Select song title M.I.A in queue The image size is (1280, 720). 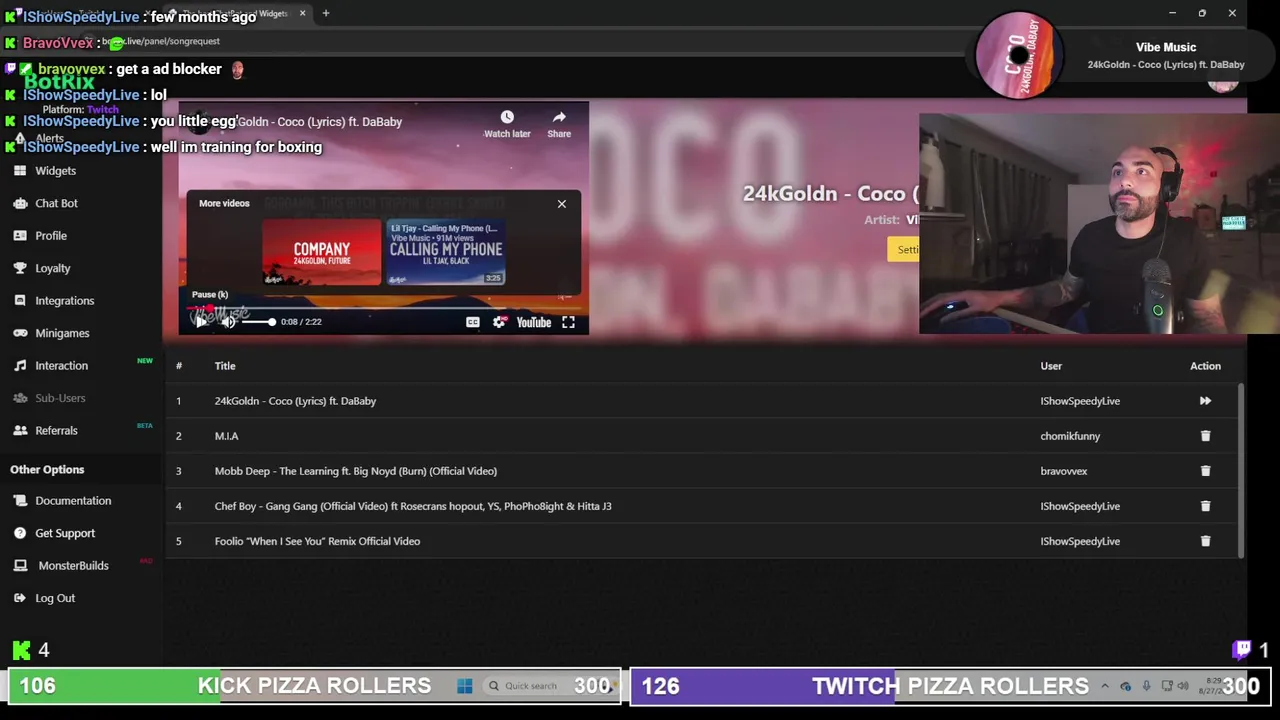click(226, 436)
